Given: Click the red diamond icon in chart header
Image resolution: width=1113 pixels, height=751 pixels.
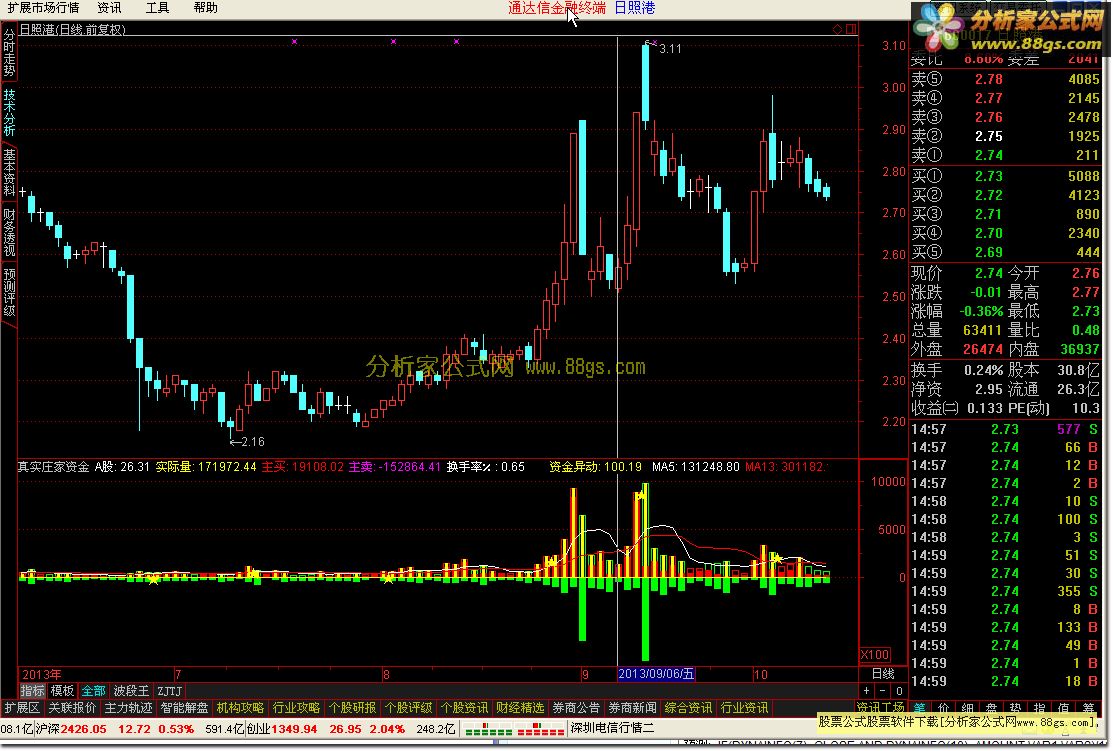Looking at the screenshot, I should 838,29.
